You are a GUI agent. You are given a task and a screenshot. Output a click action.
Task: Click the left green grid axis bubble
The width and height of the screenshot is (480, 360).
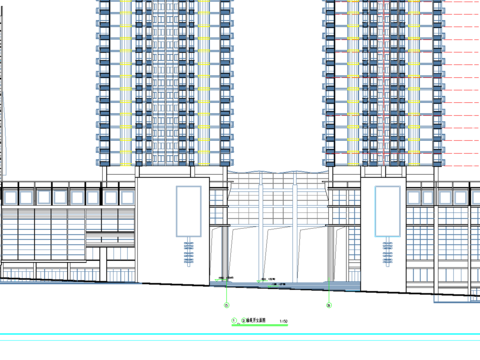point(227,305)
